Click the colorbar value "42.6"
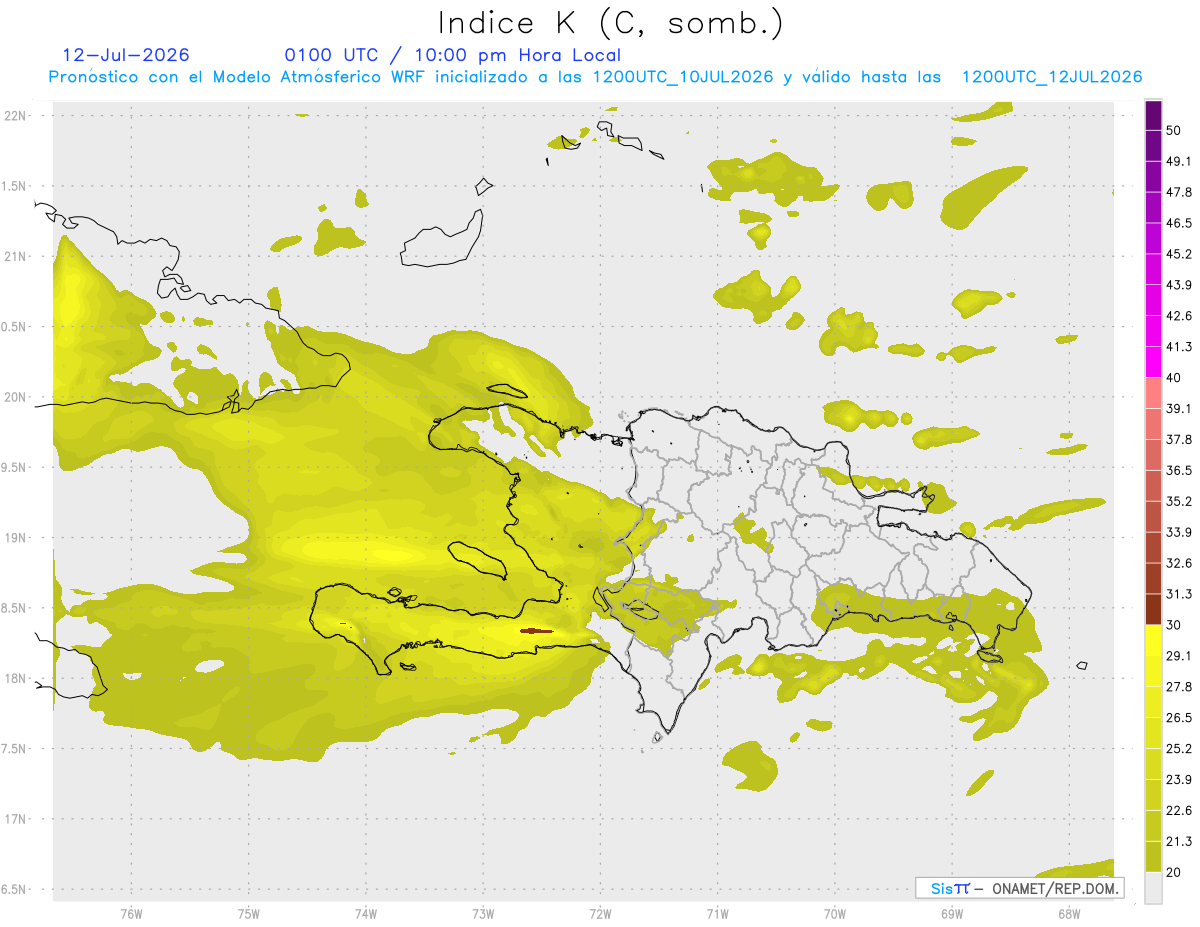Image resolution: width=1200 pixels, height=927 pixels. pos(1179,316)
